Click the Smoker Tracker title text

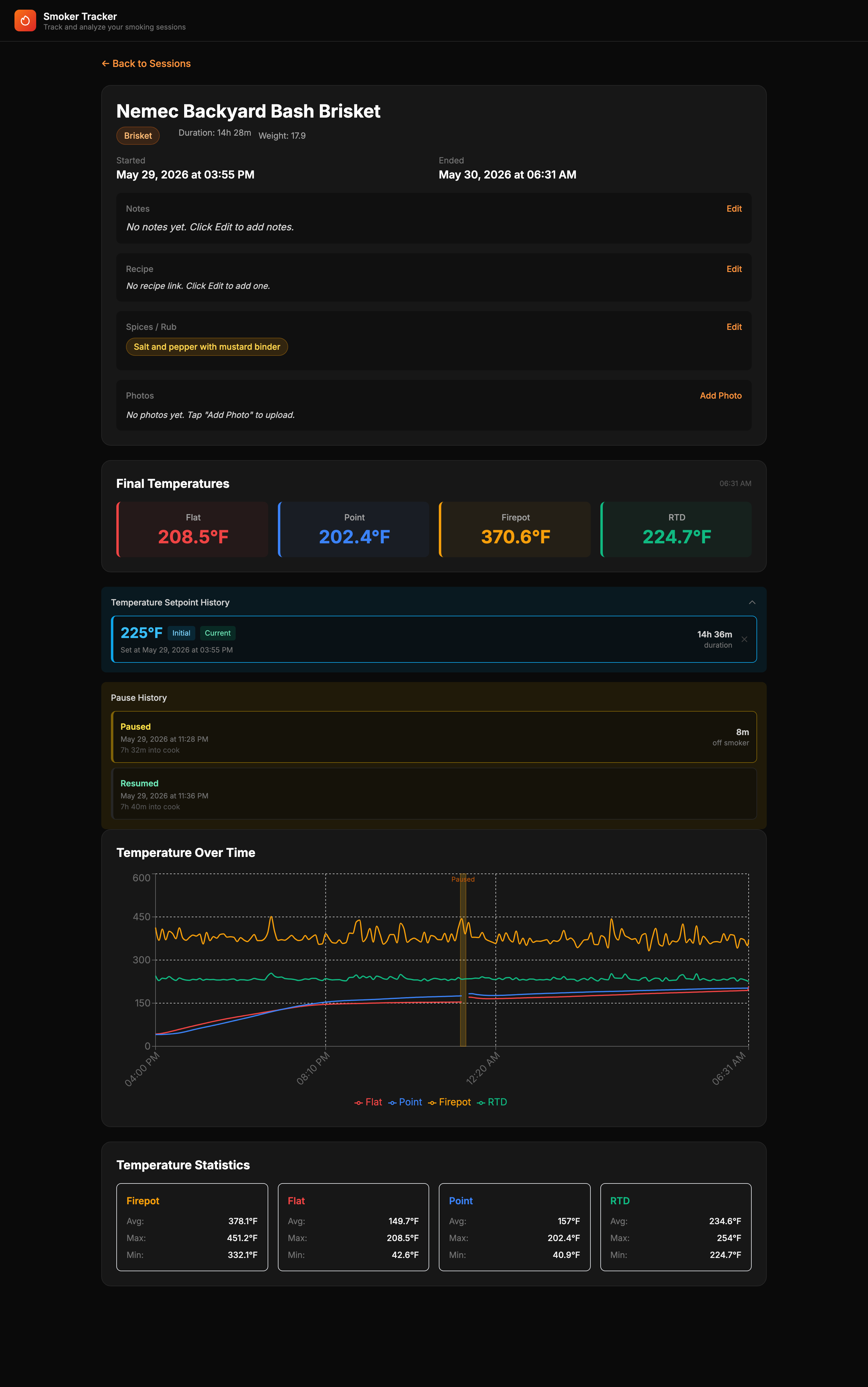[x=80, y=17]
